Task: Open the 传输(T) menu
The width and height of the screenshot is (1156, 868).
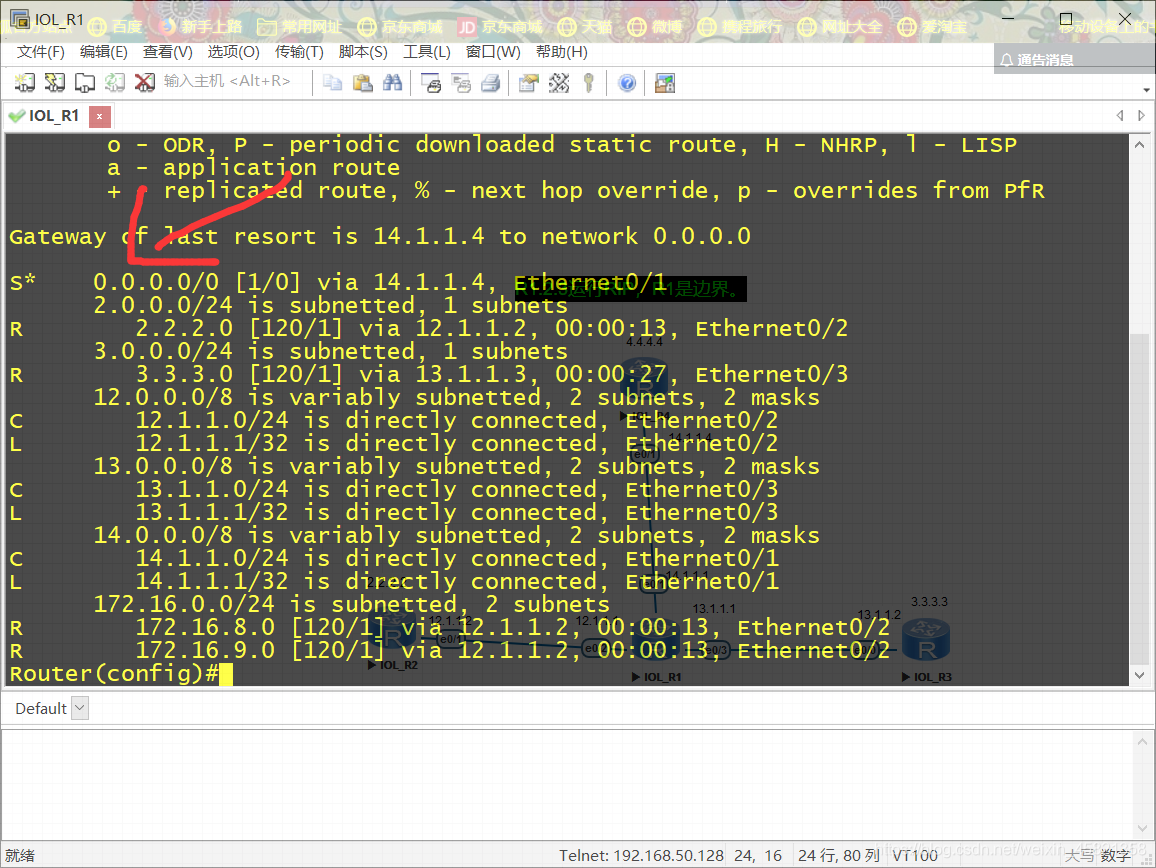Action: pos(299,52)
